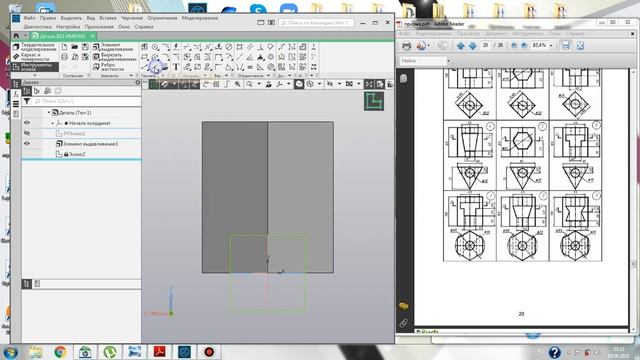Expand the Elements panel dropdown arrow

[131, 76]
